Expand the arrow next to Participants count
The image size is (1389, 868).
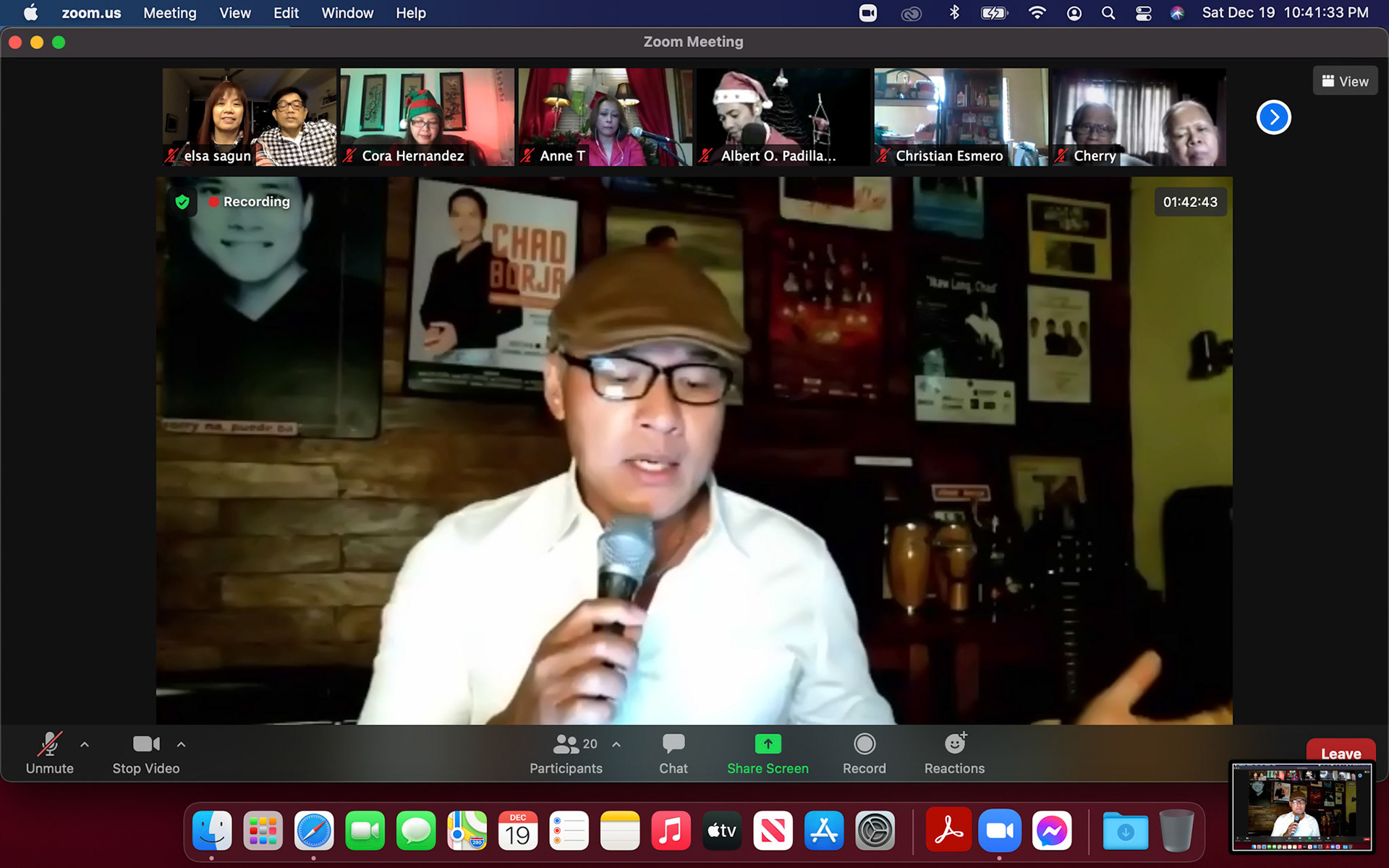pos(616,744)
